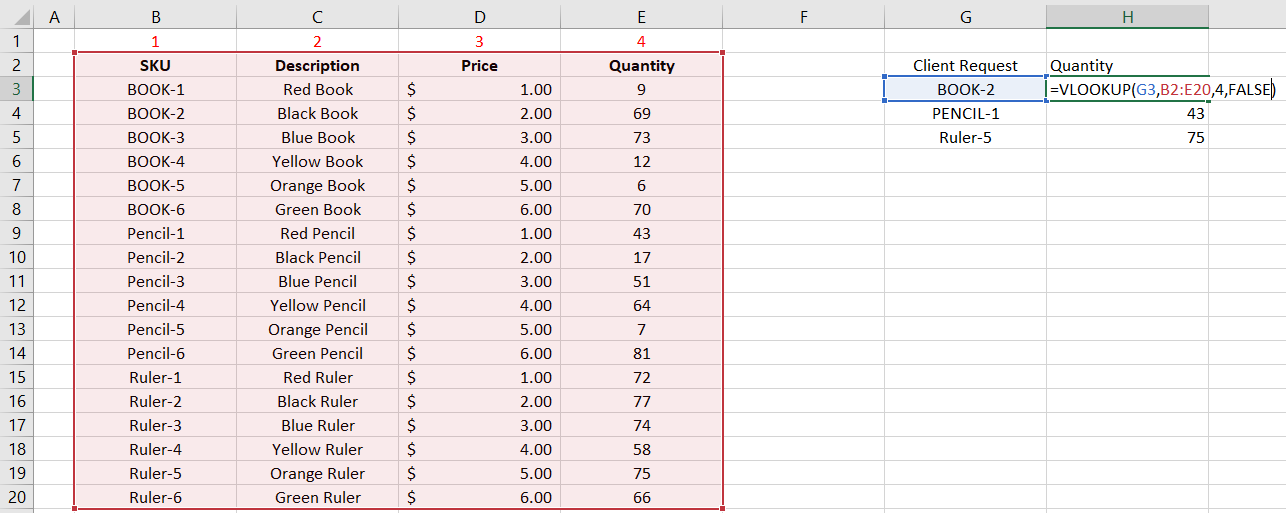
Task: Click the Blue Pencil description cell
Action: [317, 281]
